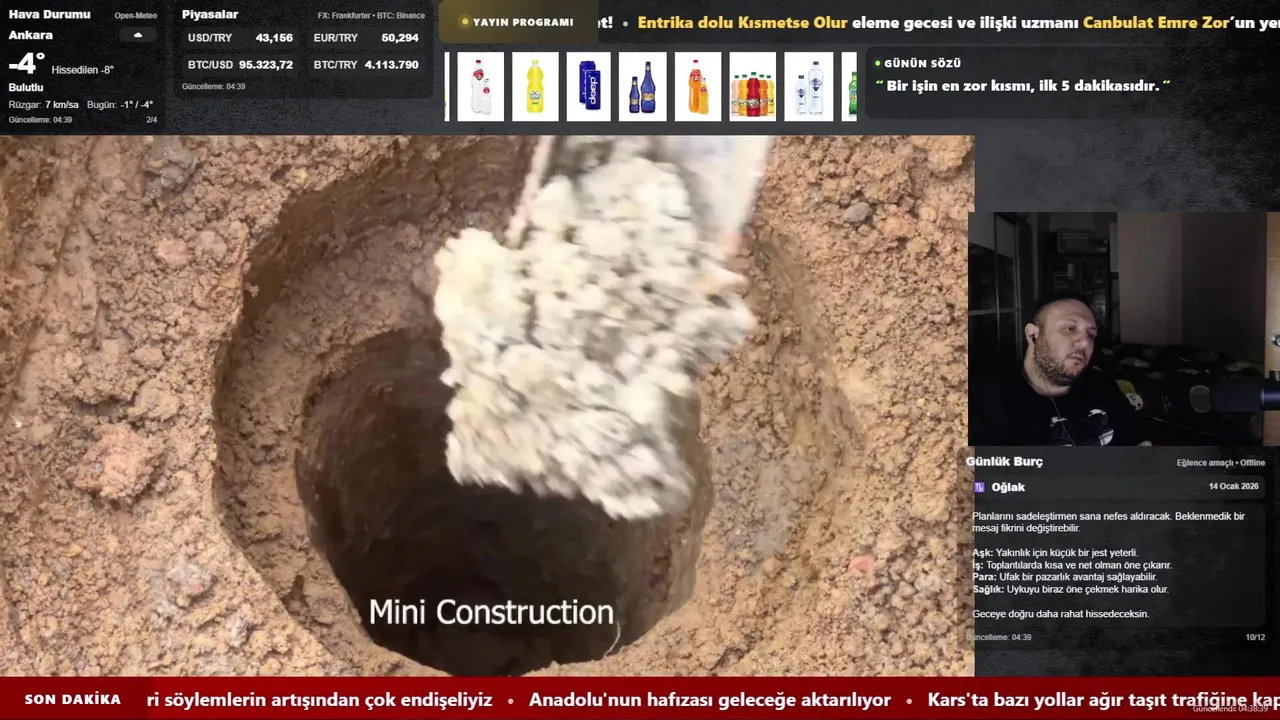Click the 'Bugün: -1° / -4°' range
This screenshot has height=720, width=1280.
[120, 105]
